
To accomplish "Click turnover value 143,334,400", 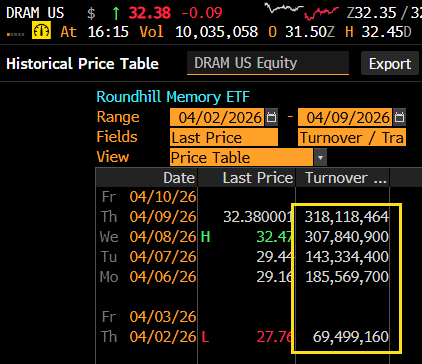I will tap(347, 257).
